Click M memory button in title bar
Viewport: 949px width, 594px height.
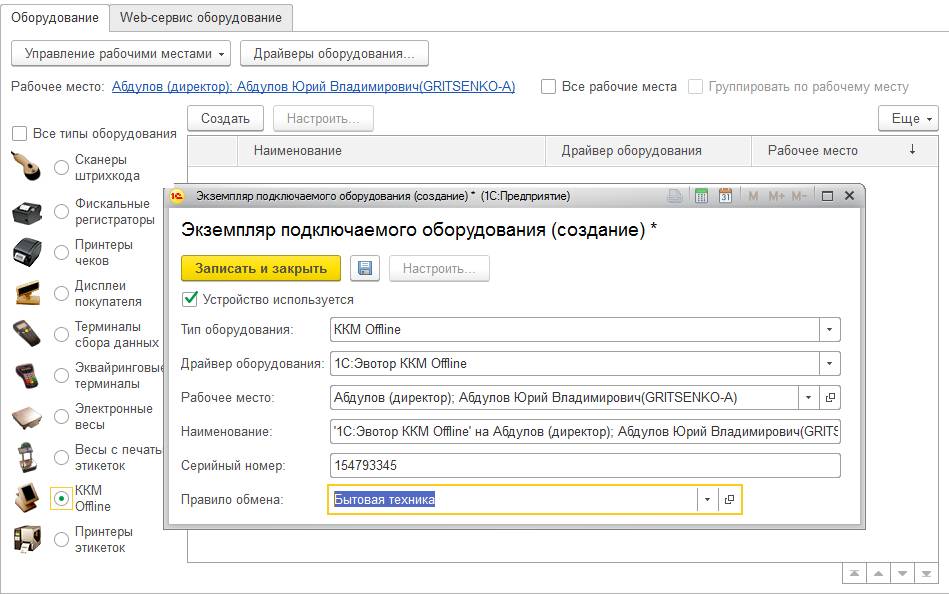(754, 196)
